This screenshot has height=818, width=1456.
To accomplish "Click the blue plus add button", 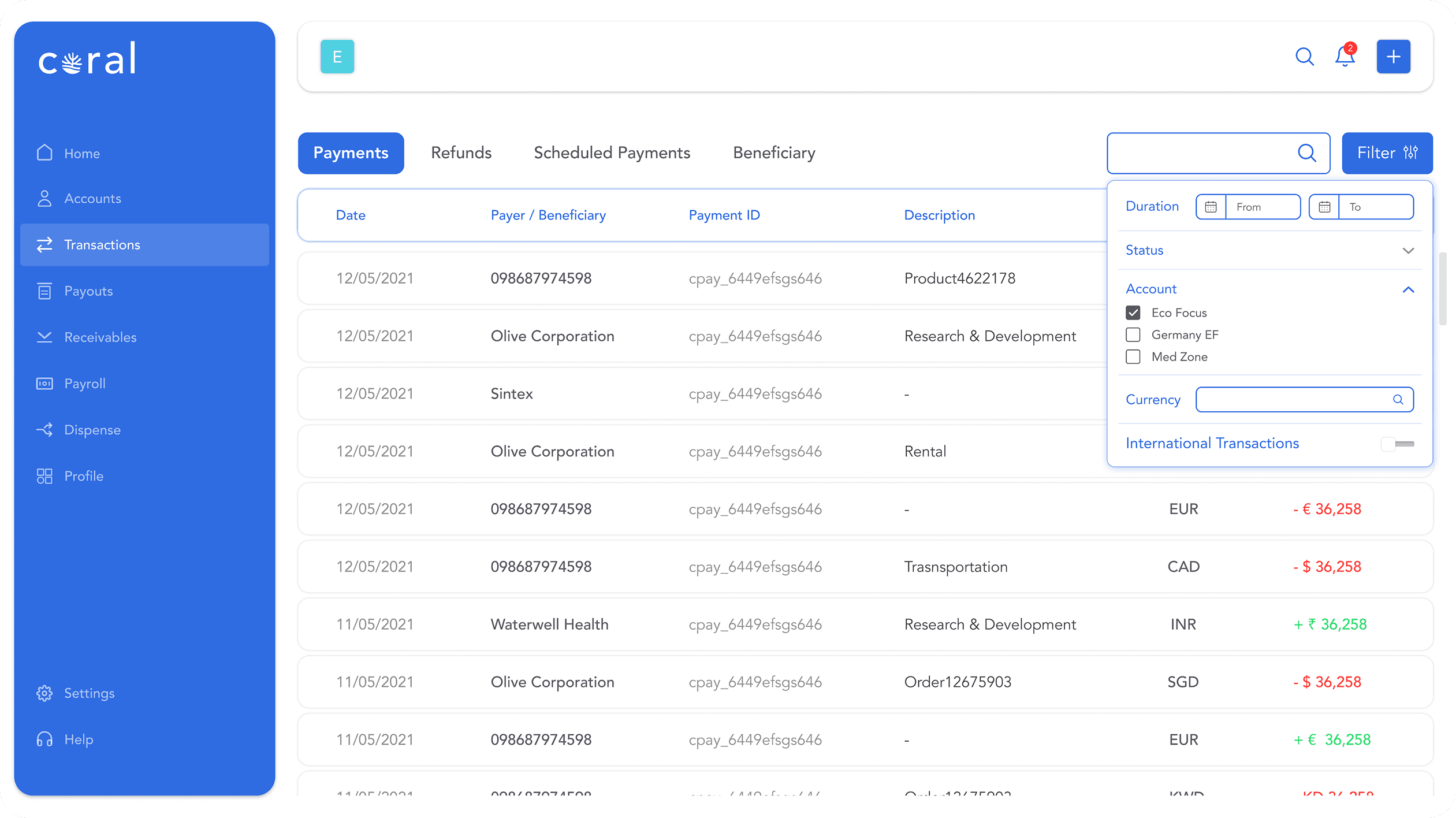I will (1393, 57).
